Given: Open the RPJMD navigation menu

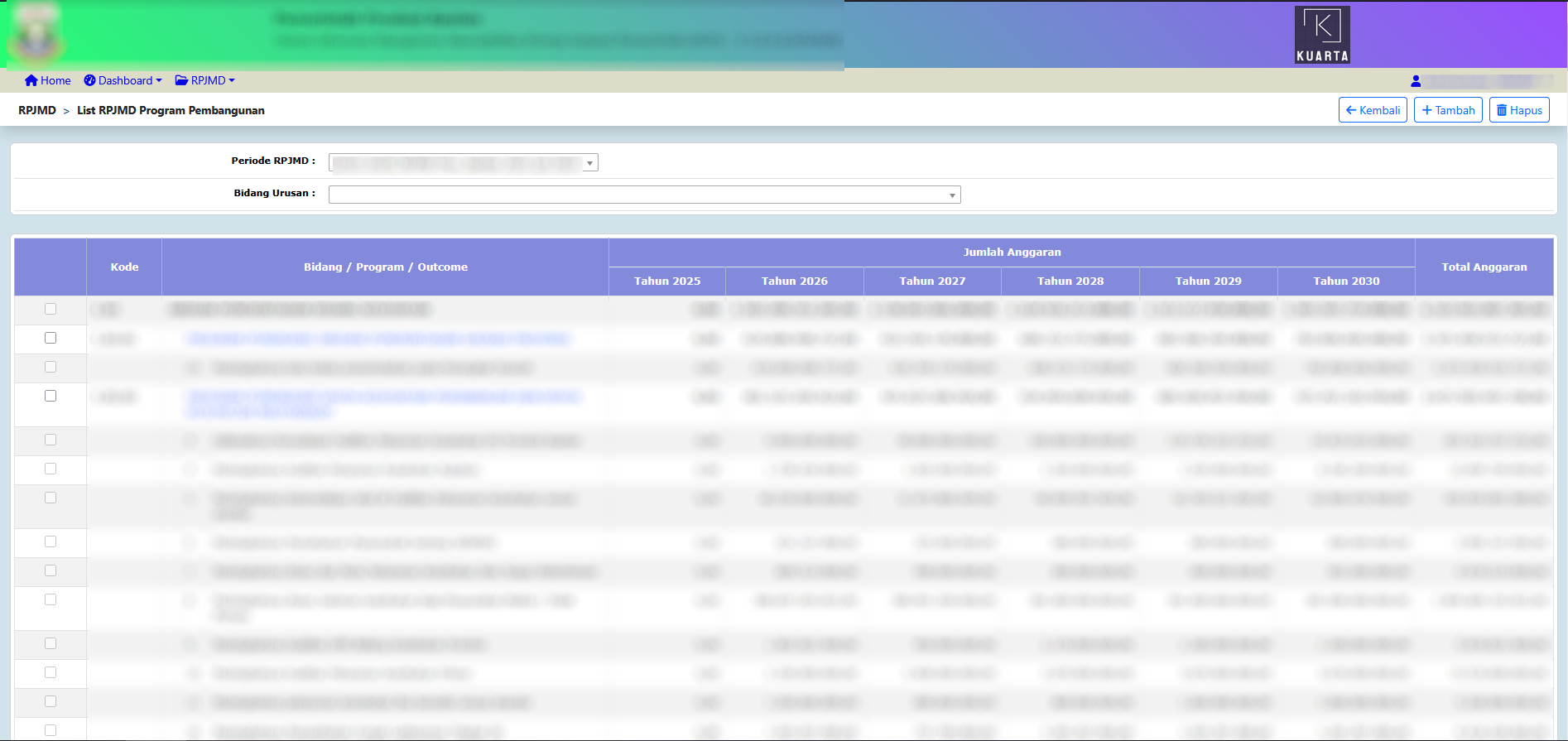Looking at the screenshot, I should point(209,80).
